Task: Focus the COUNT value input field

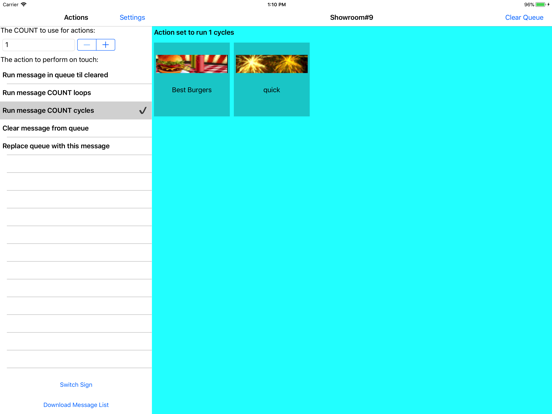Action: (x=38, y=45)
